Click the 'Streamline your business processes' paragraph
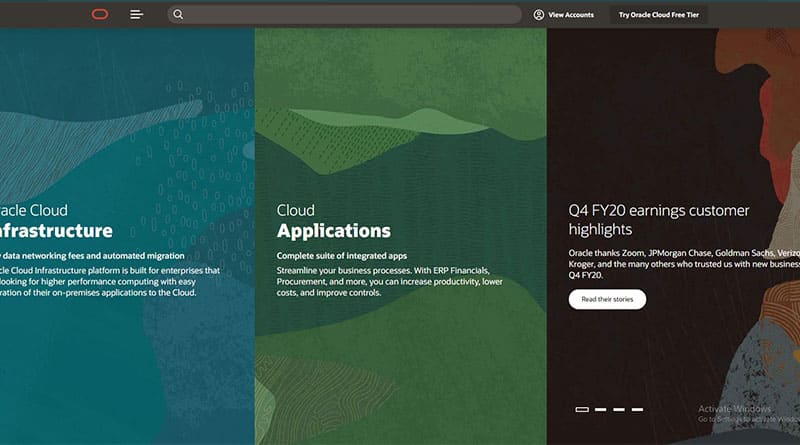800x445 pixels. coord(389,281)
